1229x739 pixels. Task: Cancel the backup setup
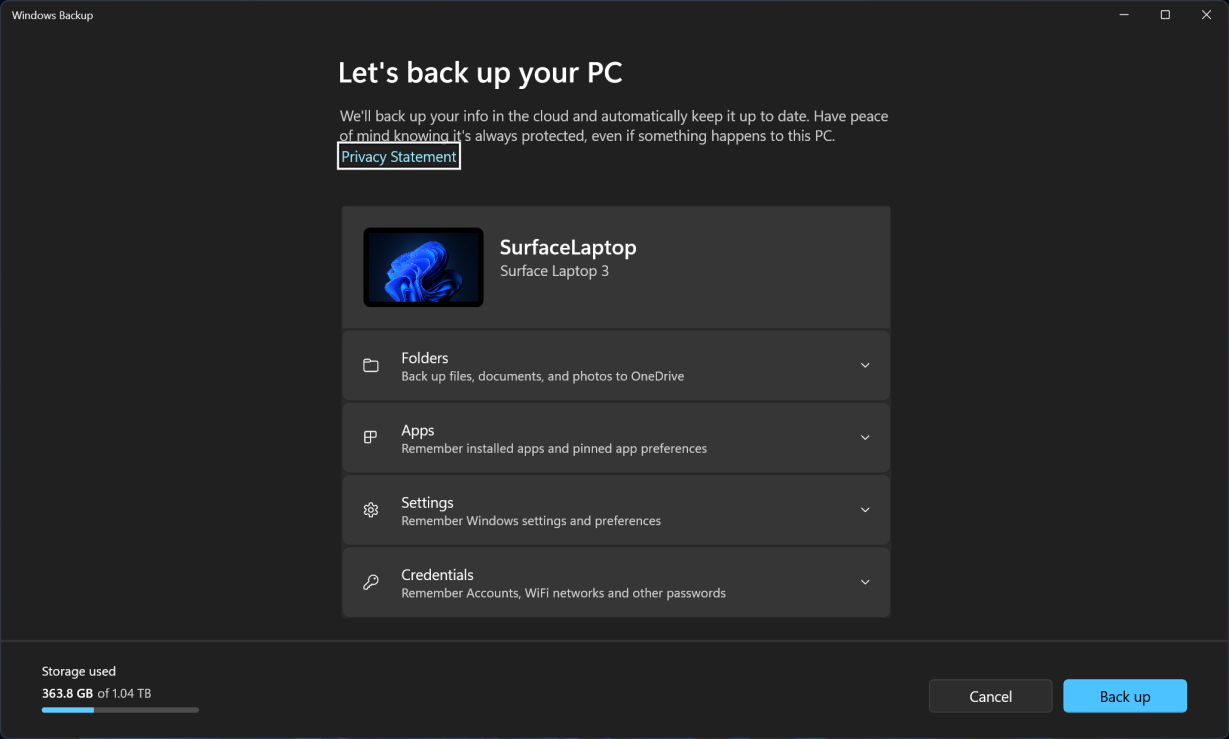click(x=990, y=696)
